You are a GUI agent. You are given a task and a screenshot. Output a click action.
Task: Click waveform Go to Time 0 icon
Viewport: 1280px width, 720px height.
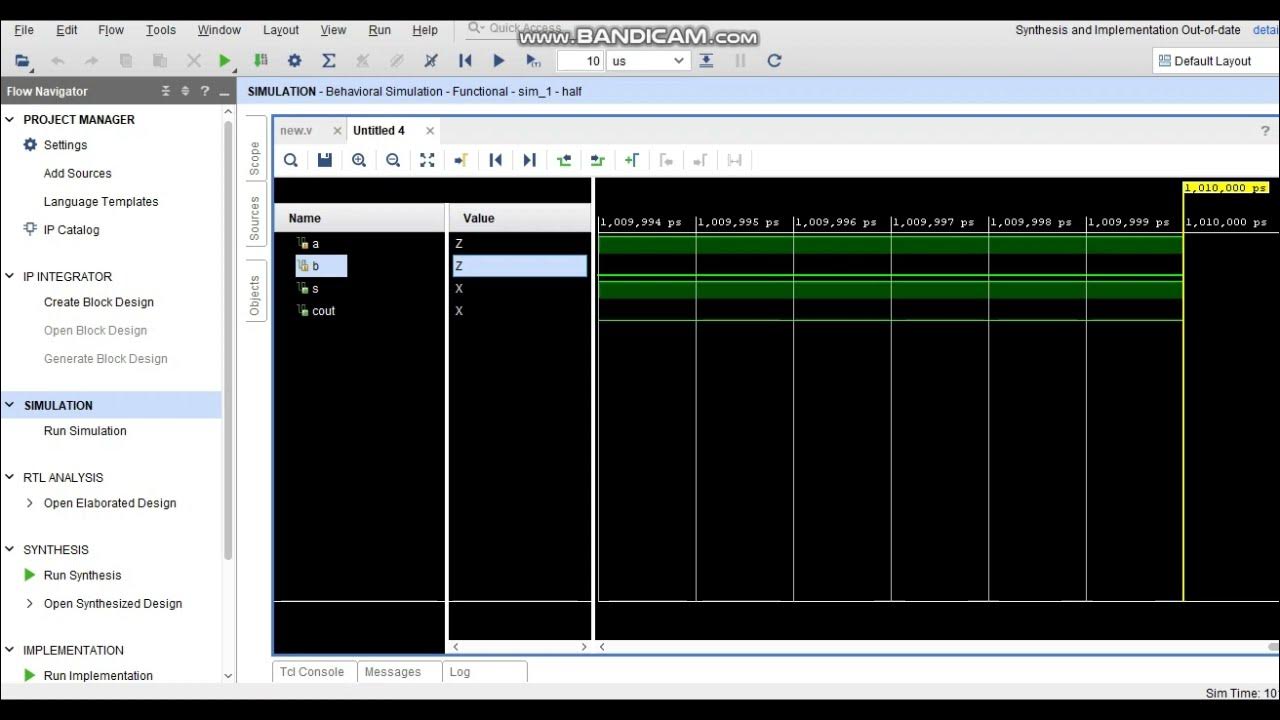pos(495,160)
